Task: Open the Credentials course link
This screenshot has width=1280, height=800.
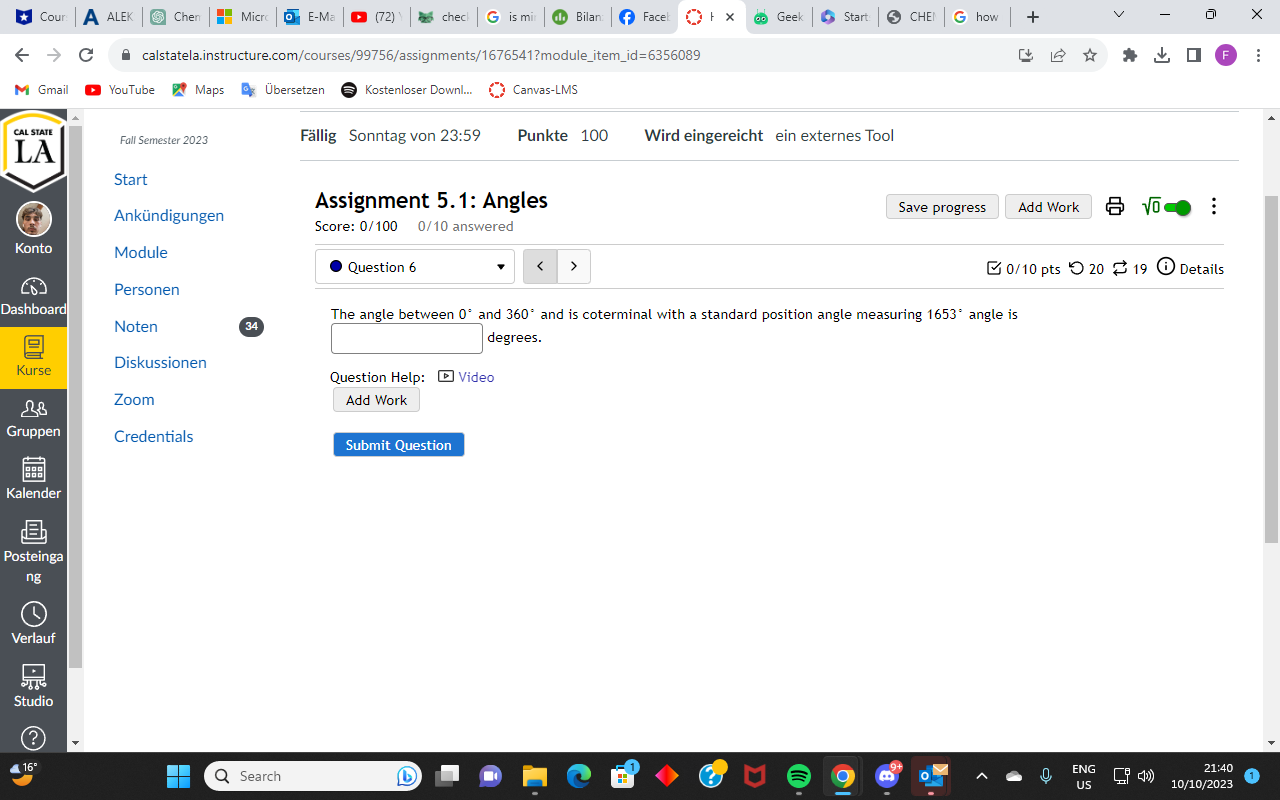Action: point(154,437)
